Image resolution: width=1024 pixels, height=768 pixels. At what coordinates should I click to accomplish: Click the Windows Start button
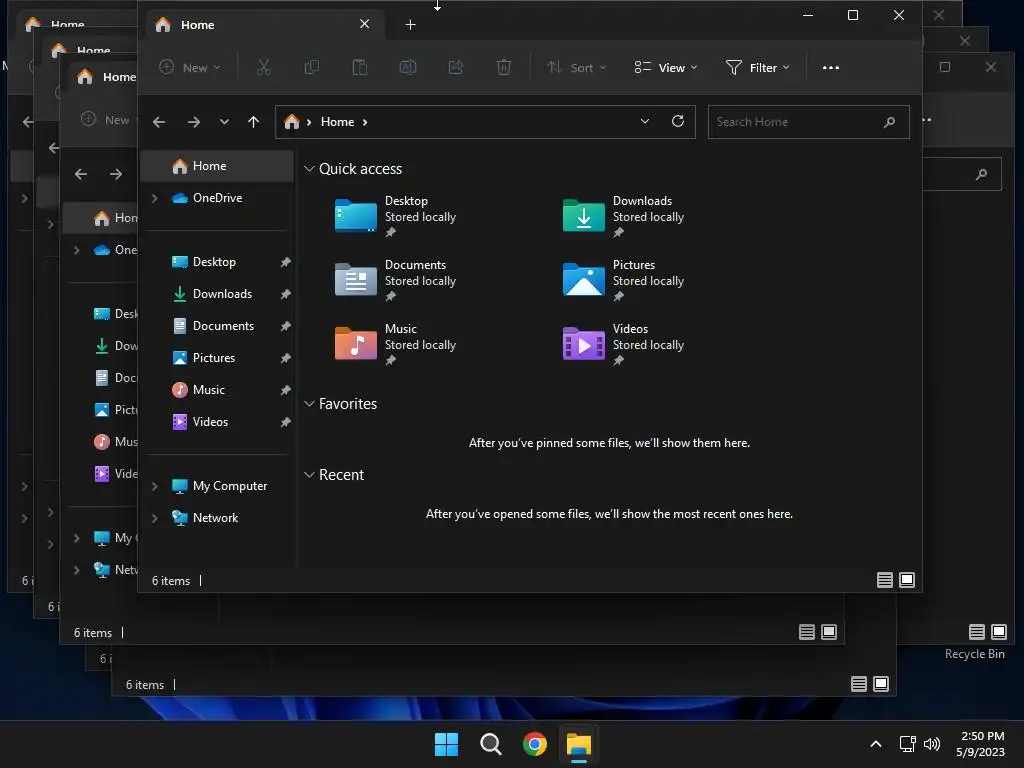pyautogui.click(x=446, y=744)
